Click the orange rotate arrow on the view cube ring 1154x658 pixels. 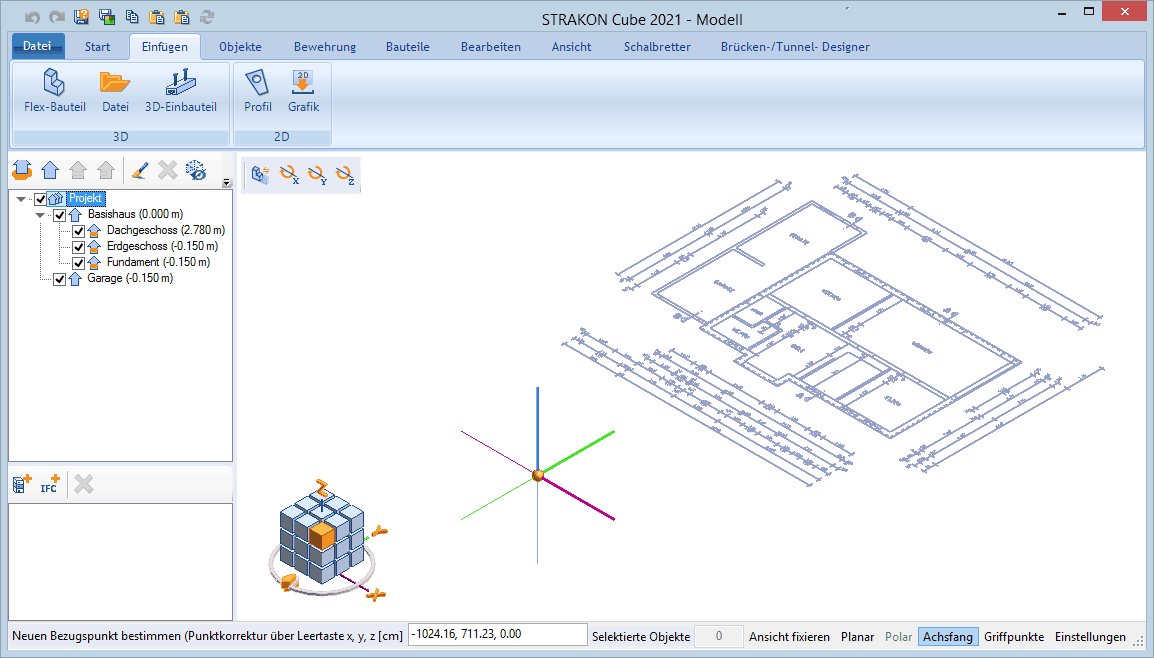pyautogui.click(x=289, y=582)
